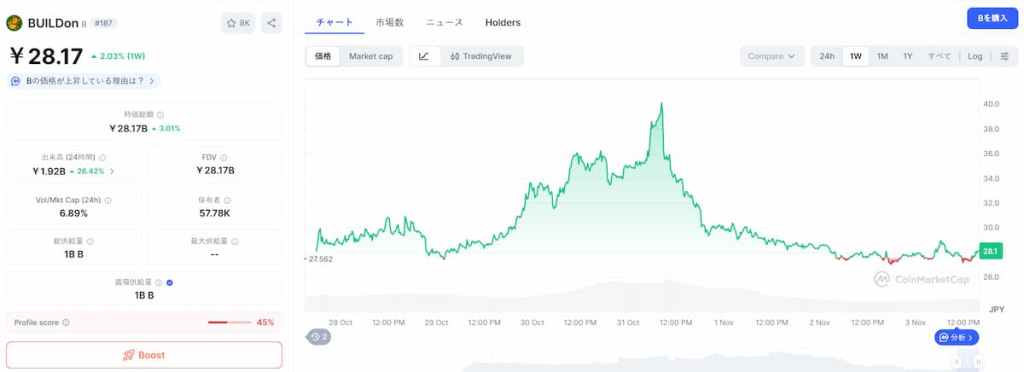Select the 1Y time range

(x=908, y=56)
